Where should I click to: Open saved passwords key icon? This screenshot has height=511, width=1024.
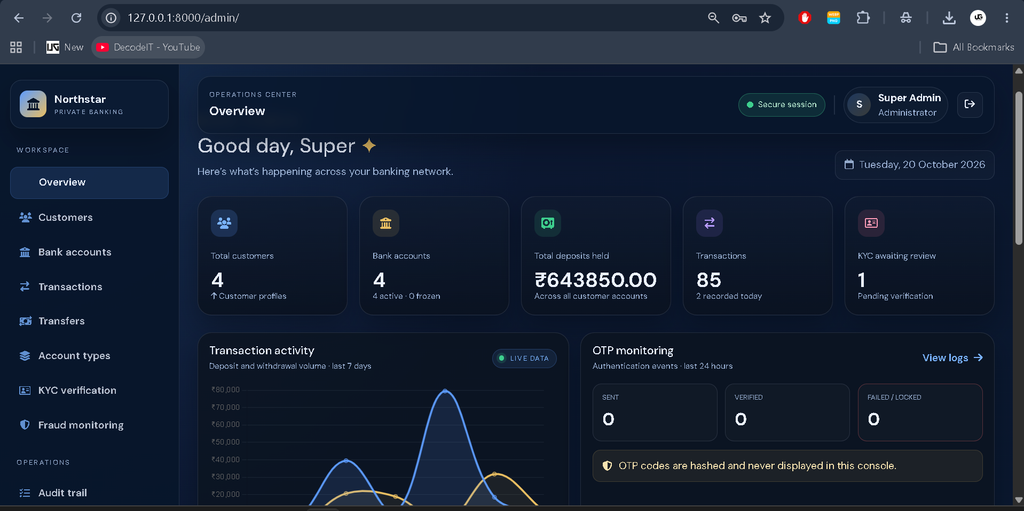click(739, 18)
